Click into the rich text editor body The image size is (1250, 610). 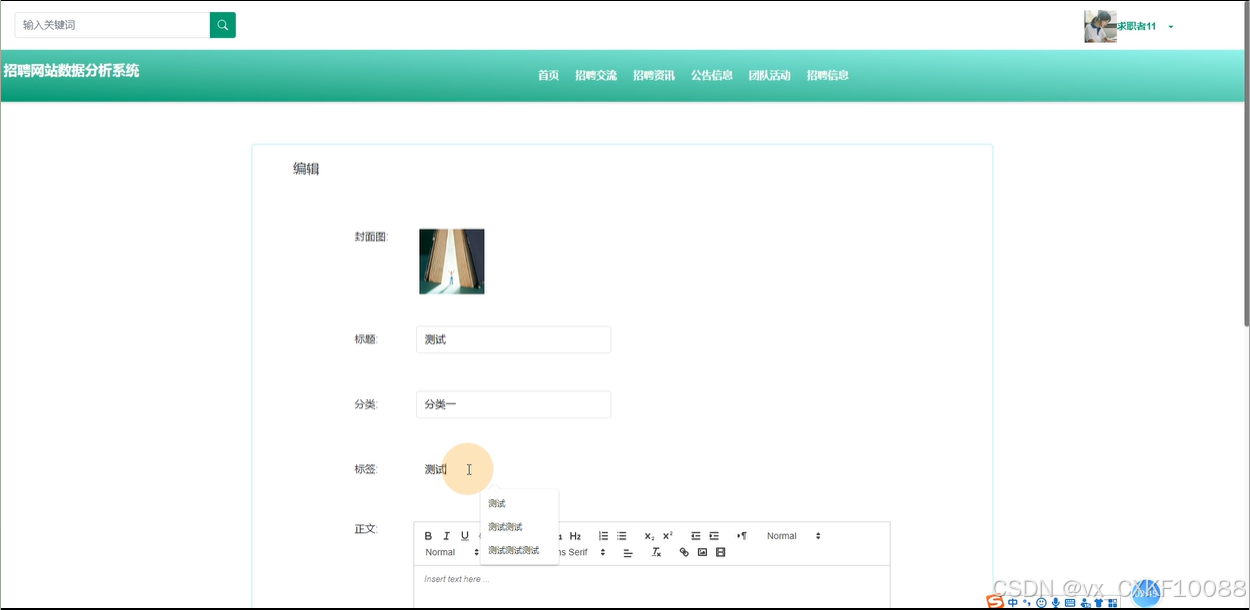pos(651,587)
